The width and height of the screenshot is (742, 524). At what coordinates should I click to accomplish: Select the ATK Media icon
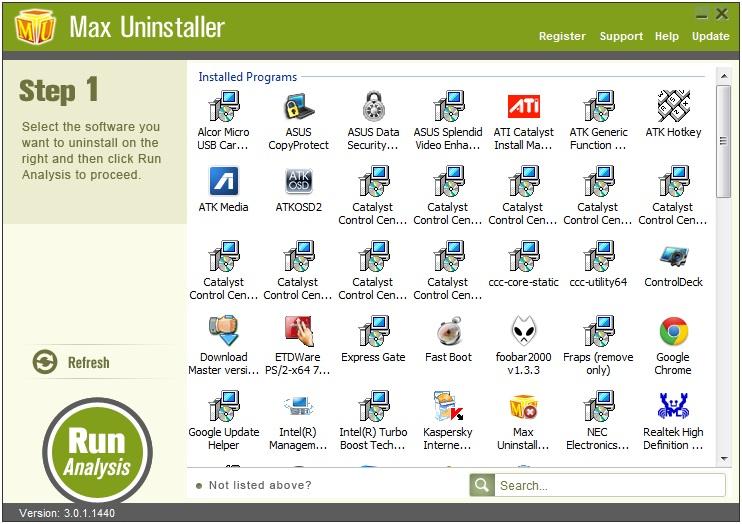(x=224, y=181)
